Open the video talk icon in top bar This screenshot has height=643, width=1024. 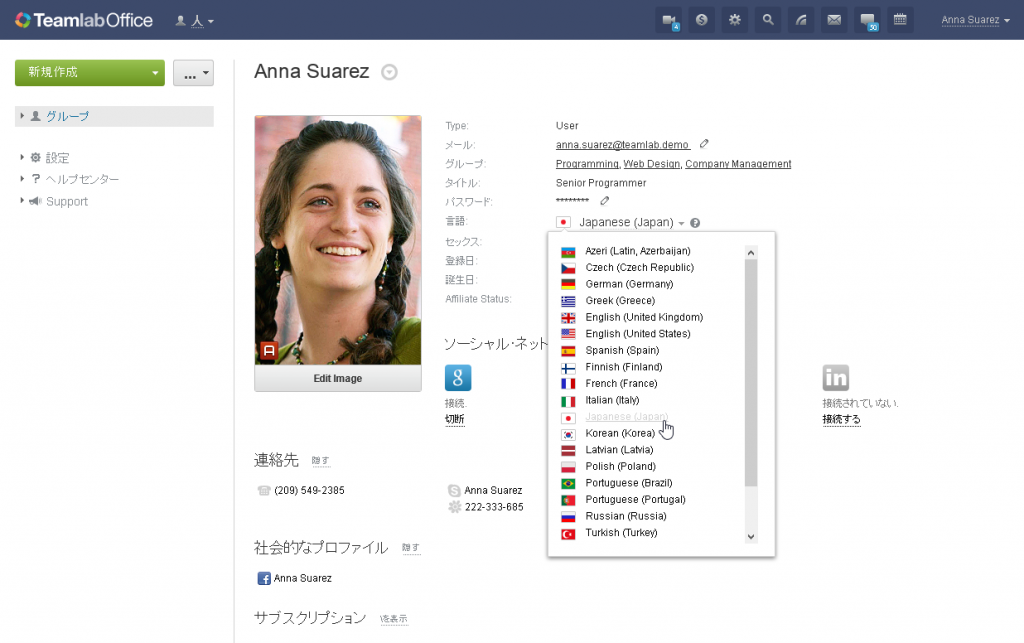point(669,20)
